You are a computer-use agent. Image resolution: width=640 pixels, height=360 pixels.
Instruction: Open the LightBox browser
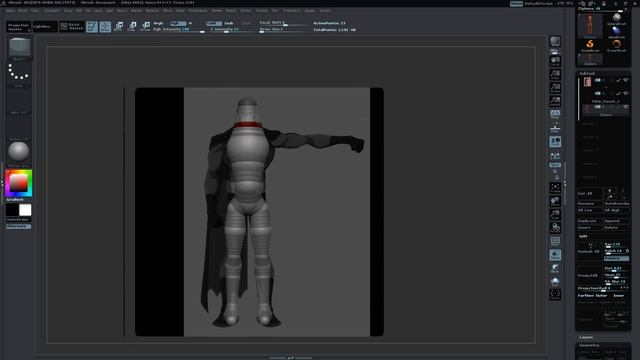(x=44, y=27)
